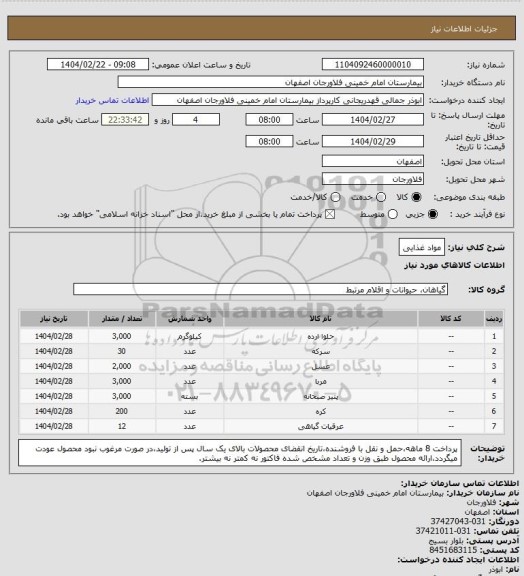Click the مواد غذایی description box
Screen dimensions: 524x576
[x=422, y=247]
